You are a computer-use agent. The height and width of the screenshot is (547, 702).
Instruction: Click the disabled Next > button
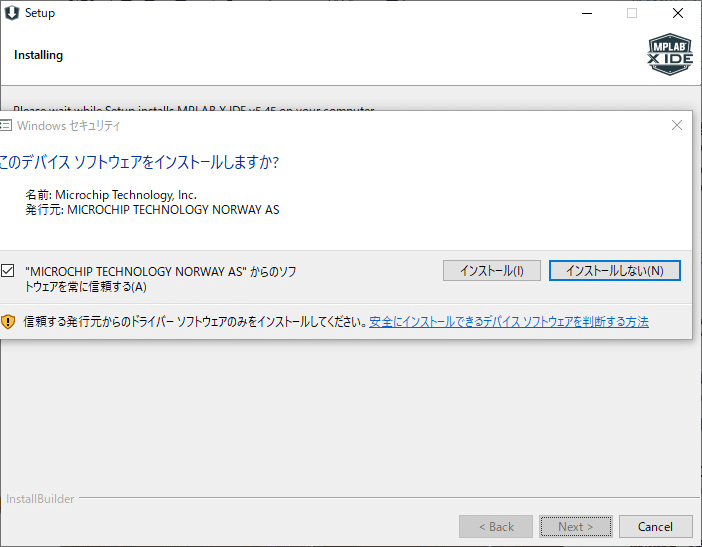click(x=575, y=526)
